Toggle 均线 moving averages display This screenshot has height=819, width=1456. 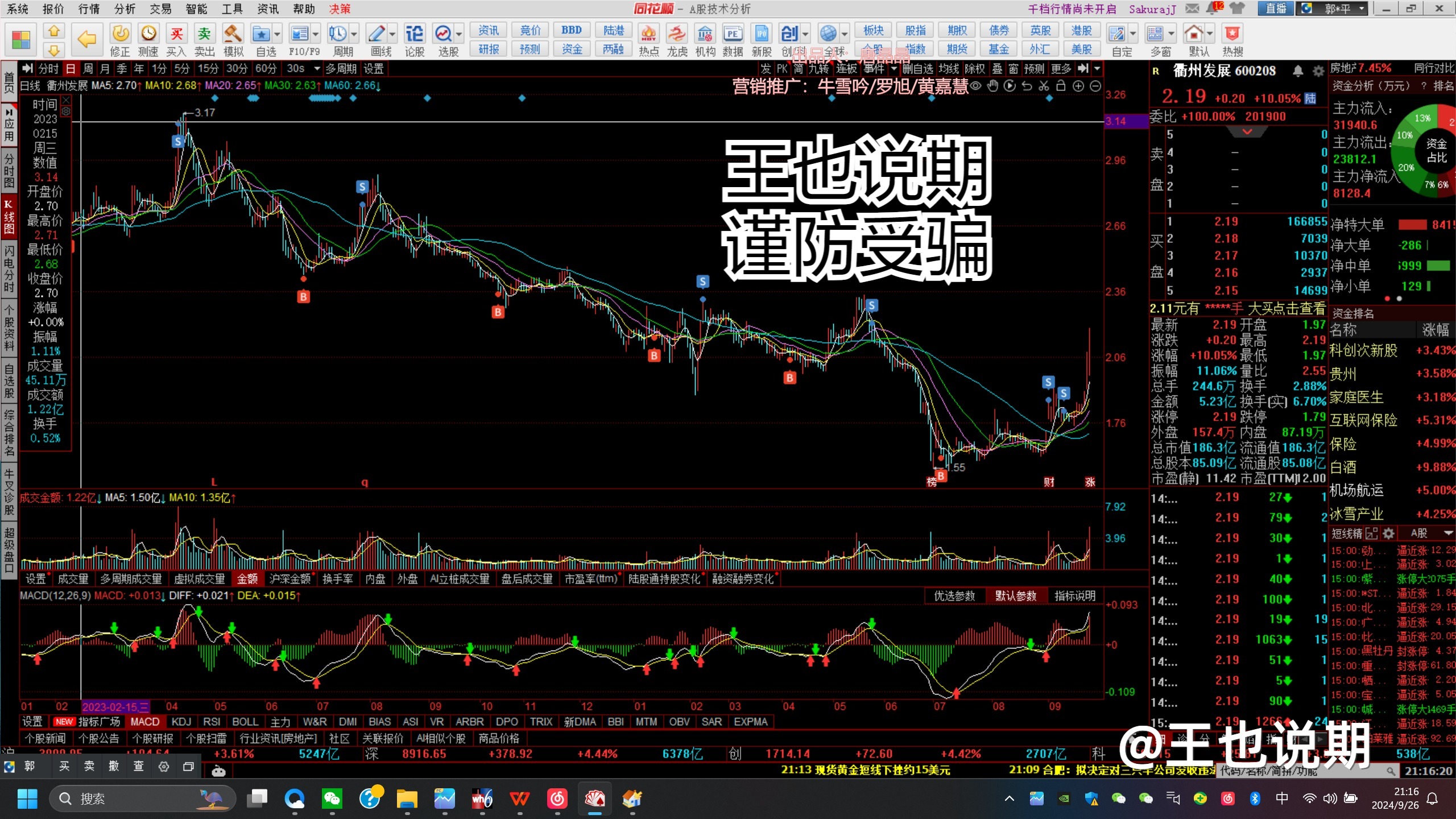(x=949, y=69)
